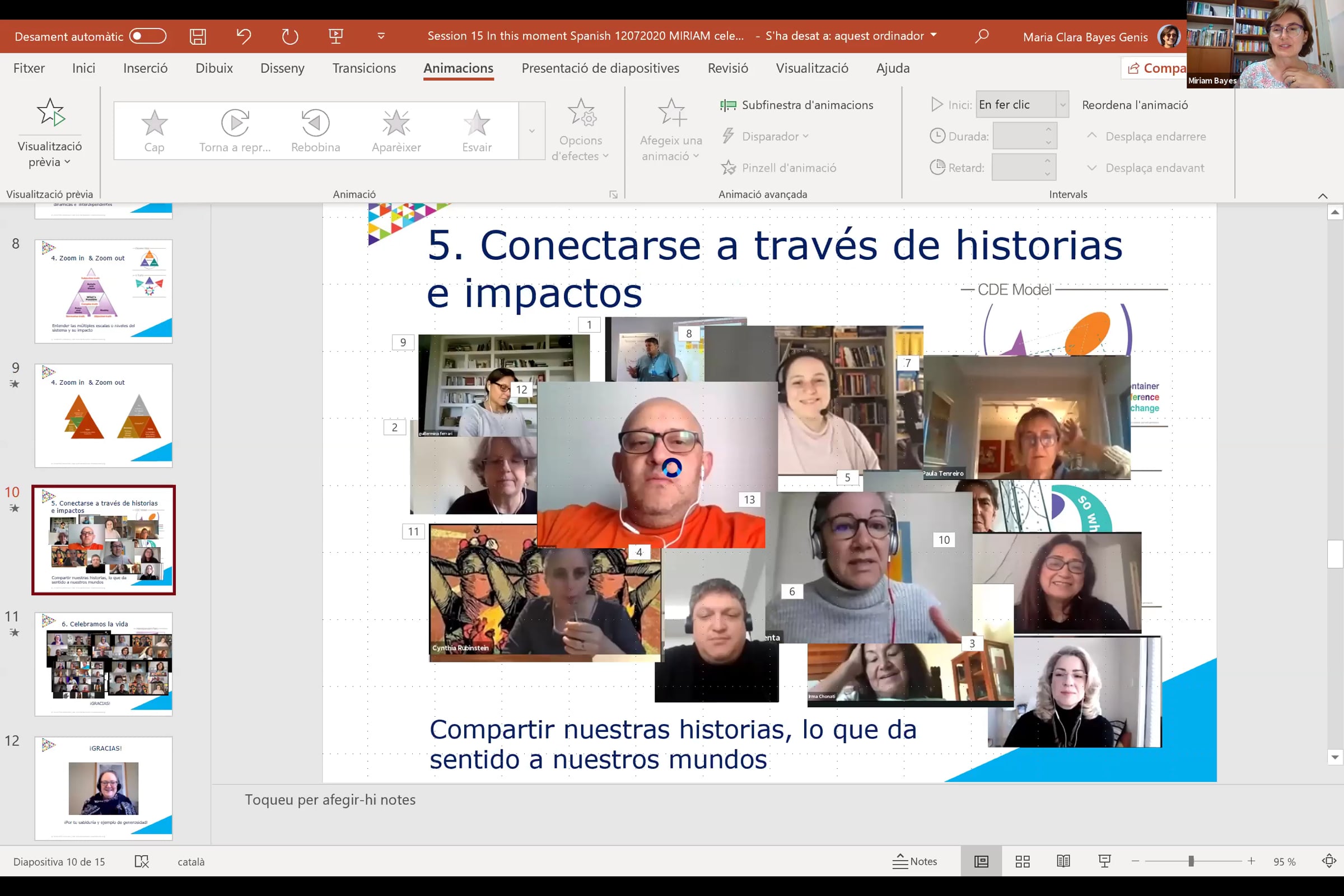Image resolution: width=1344 pixels, height=896 pixels.
Task: Click the search magnifier icon
Action: [982, 36]
